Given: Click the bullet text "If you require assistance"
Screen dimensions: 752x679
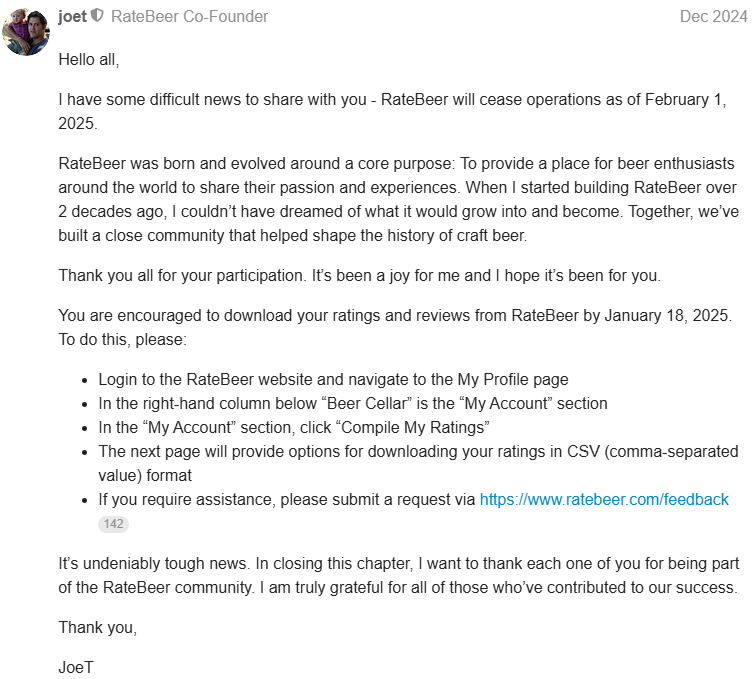Looking at the screenshot, I should (x=286, y=499).
